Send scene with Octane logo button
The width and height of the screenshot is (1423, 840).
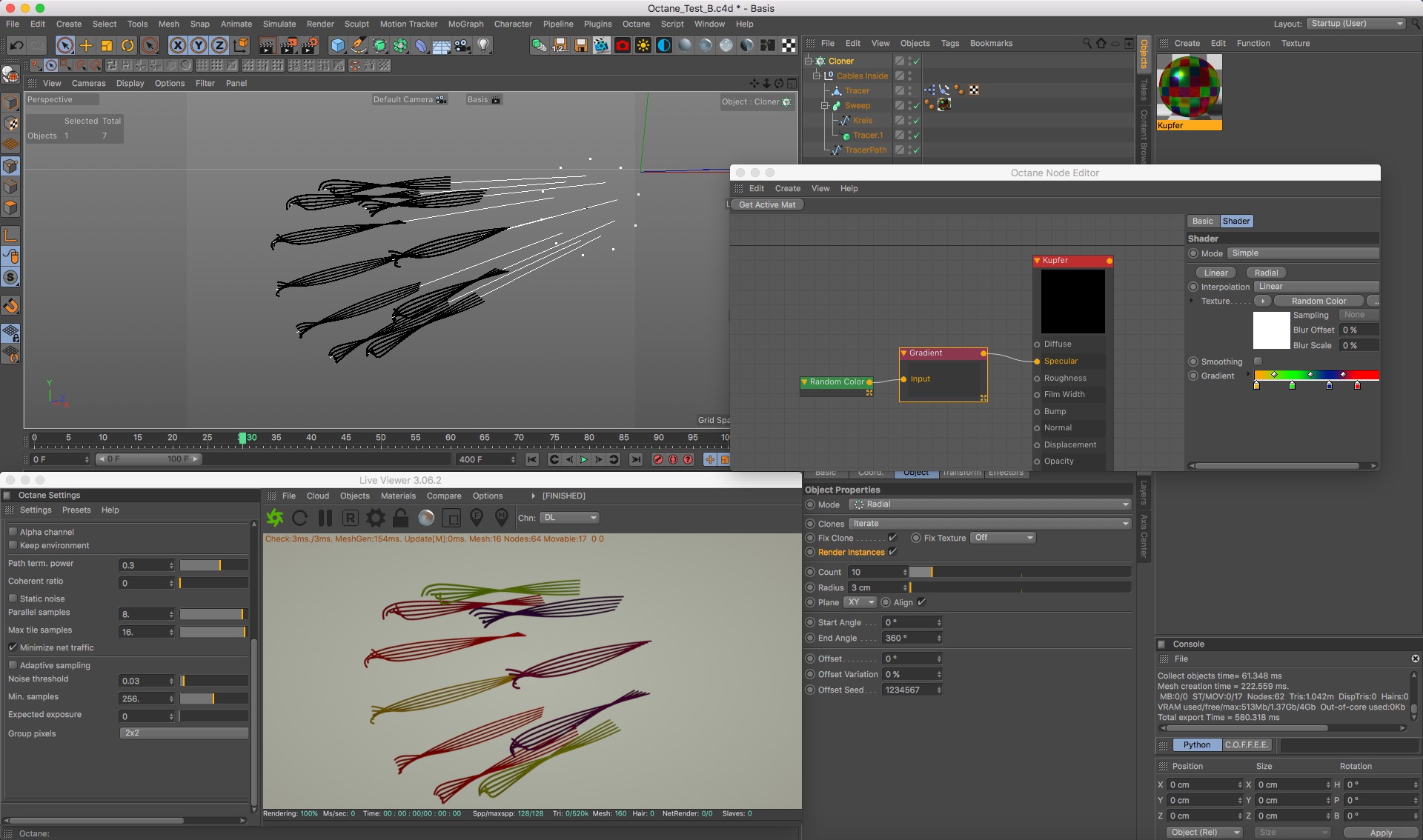(x=275, y=518)
